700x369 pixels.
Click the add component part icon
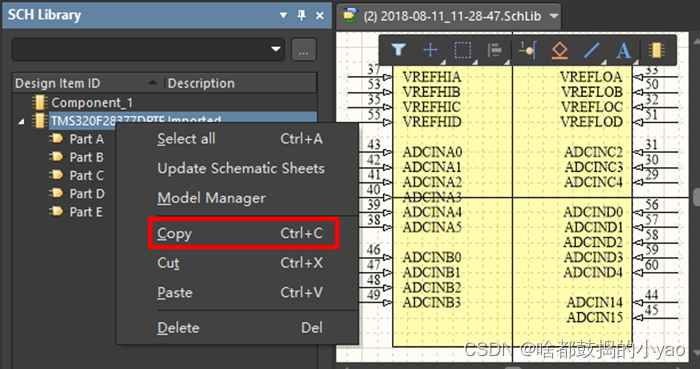coord(656,50)
